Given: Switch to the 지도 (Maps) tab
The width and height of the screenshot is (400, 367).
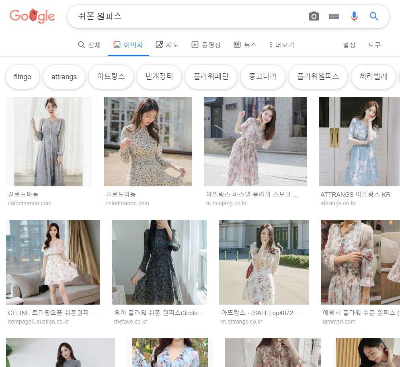Looking at the screenshot, I should pos(167,45).
